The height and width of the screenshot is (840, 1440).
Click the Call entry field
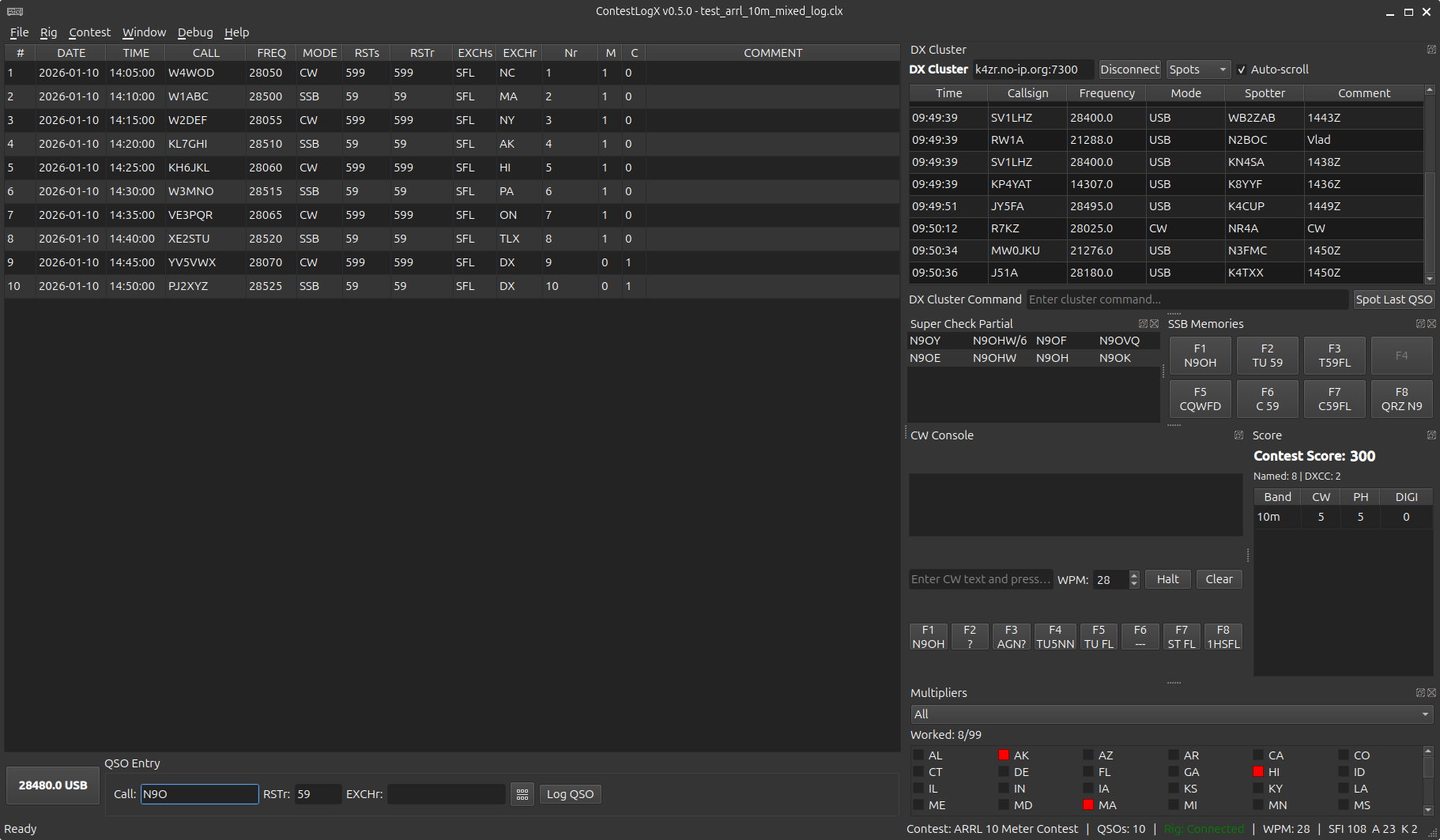click(198, 794)
